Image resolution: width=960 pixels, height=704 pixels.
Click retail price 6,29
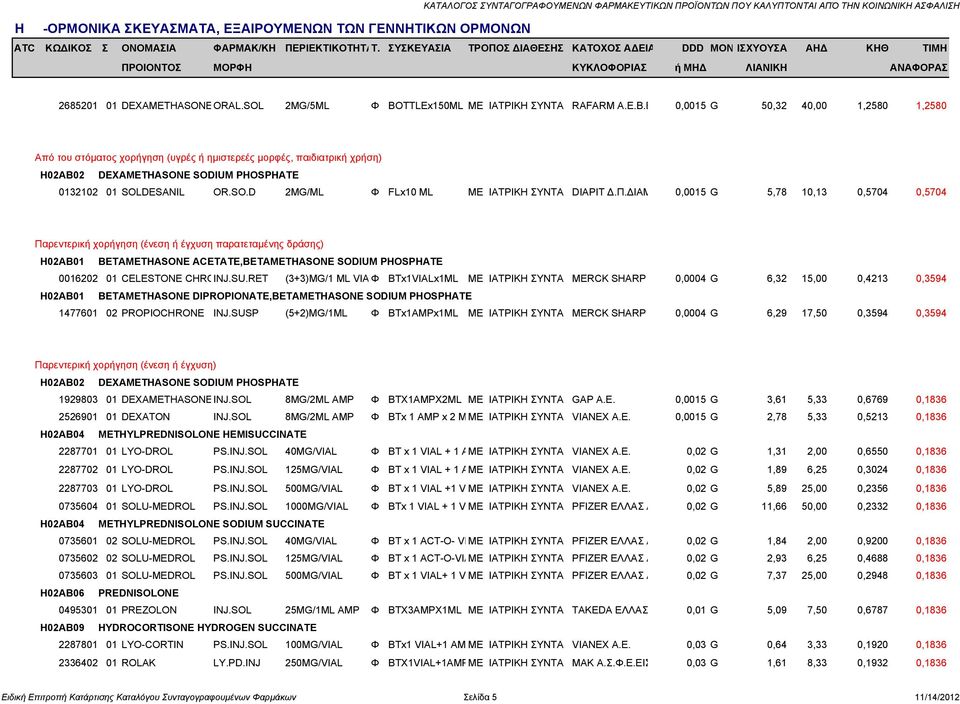pyautogui.click(x=776, y=313)
